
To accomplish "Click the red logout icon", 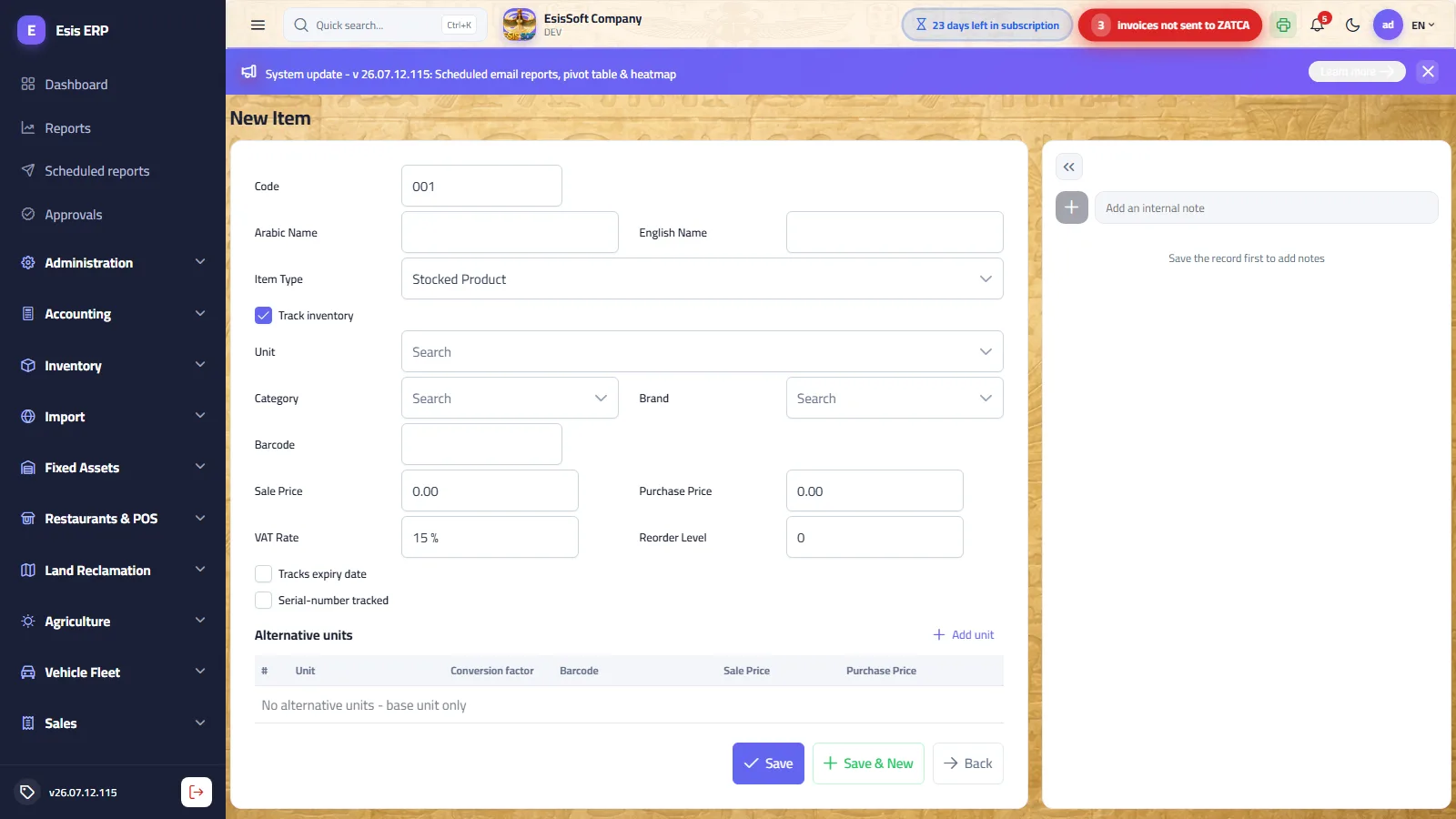I will point(197,792).
